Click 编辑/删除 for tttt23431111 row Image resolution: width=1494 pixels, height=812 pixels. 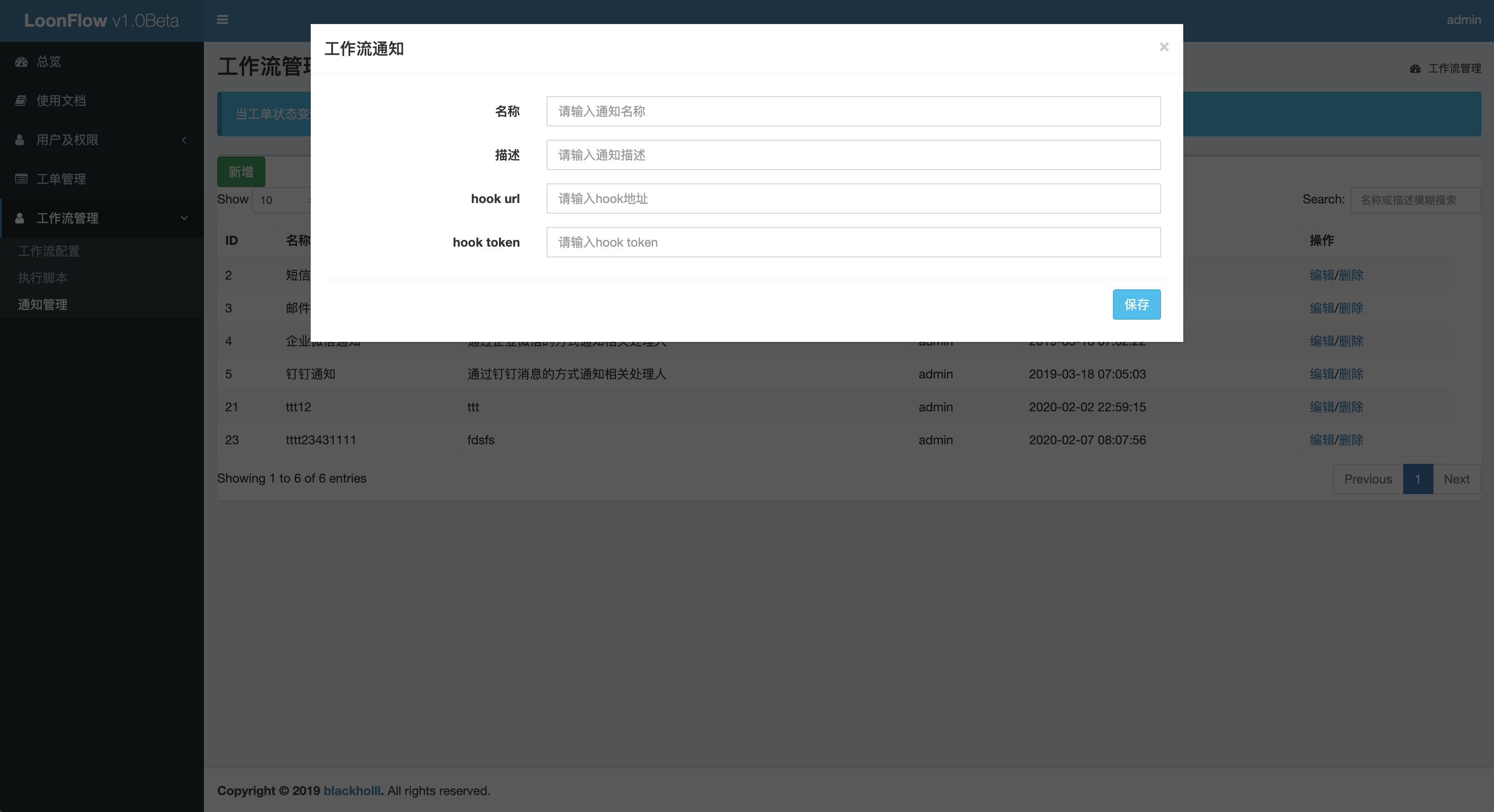point(1336,440)
